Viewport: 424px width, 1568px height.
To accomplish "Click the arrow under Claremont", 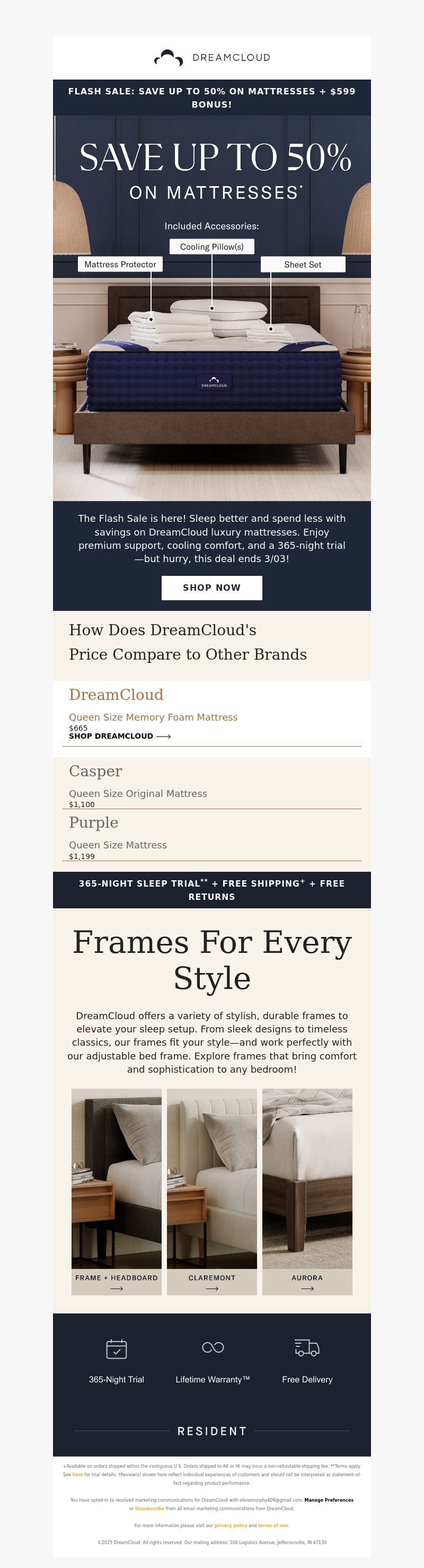I will [211, 1289].
